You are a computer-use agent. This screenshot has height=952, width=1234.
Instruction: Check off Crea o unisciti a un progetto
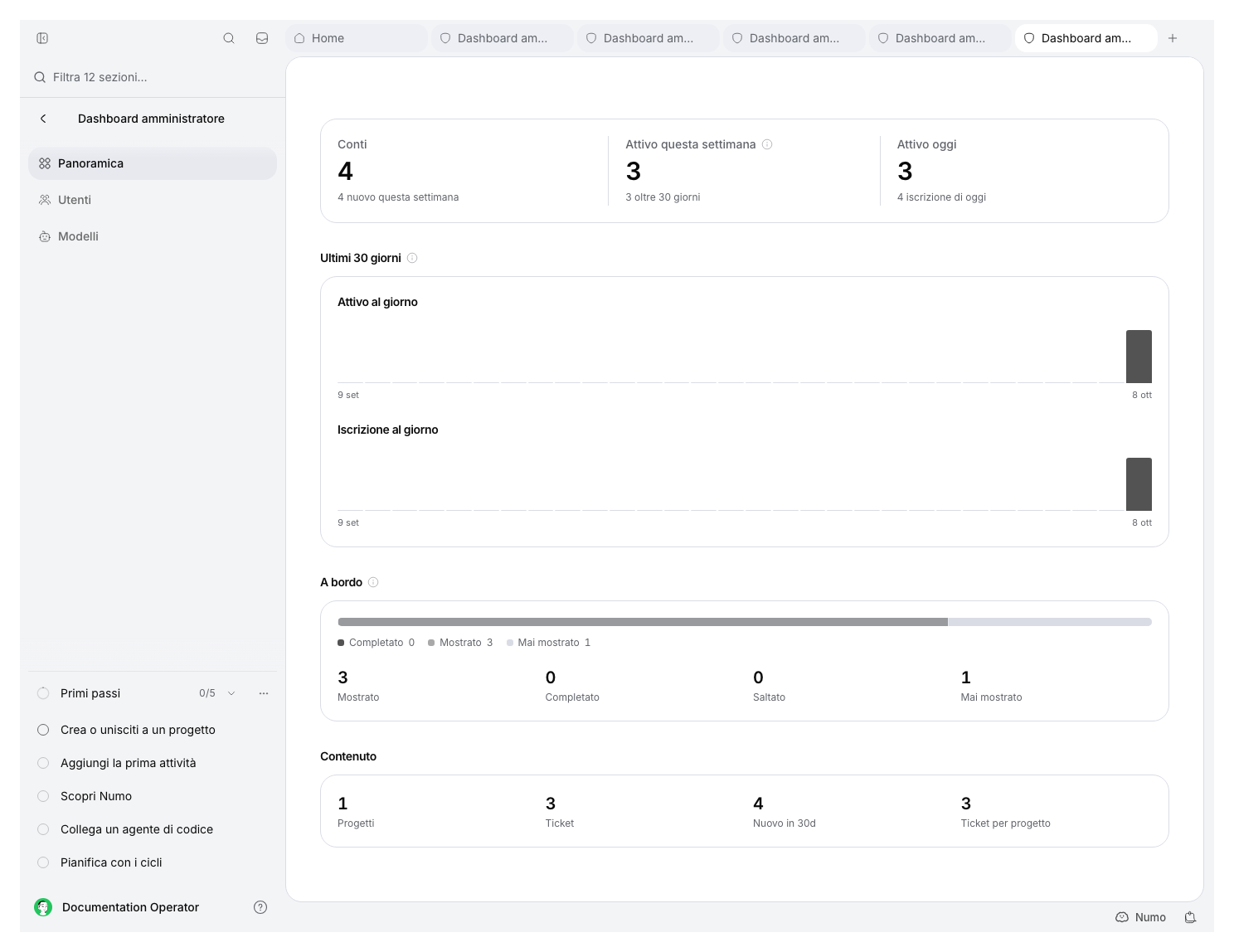coord(43,730)
